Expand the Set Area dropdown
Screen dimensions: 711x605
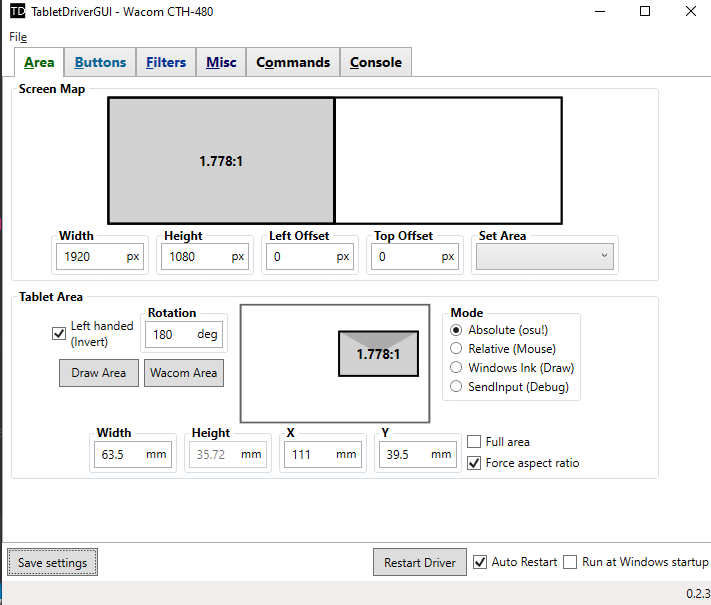click(x=545, y=257)
